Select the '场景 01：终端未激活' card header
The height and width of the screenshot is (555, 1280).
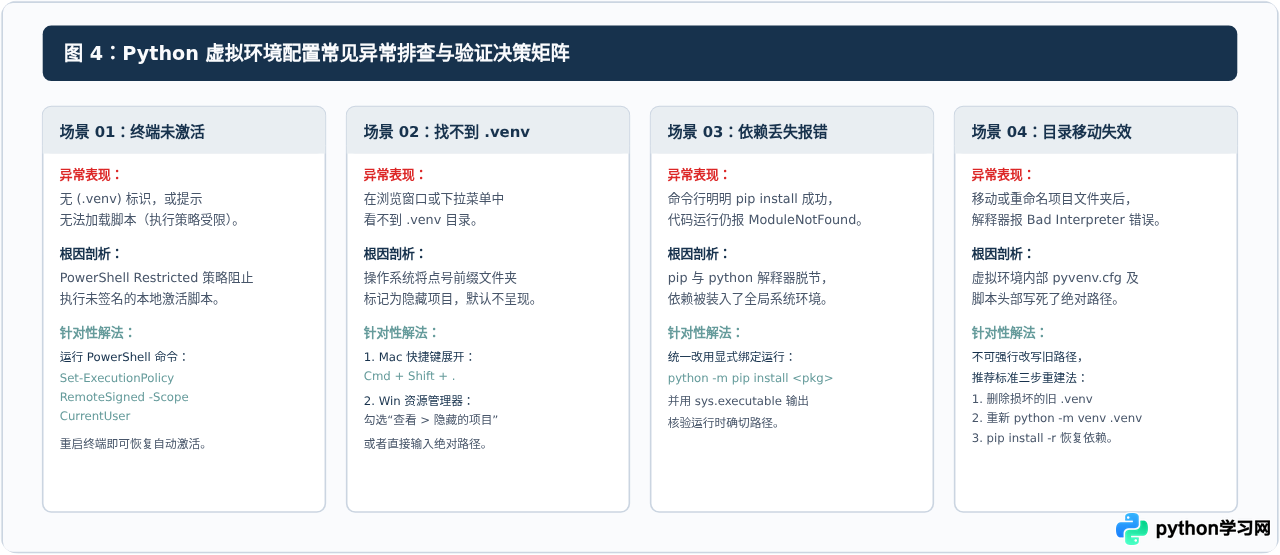184,131
